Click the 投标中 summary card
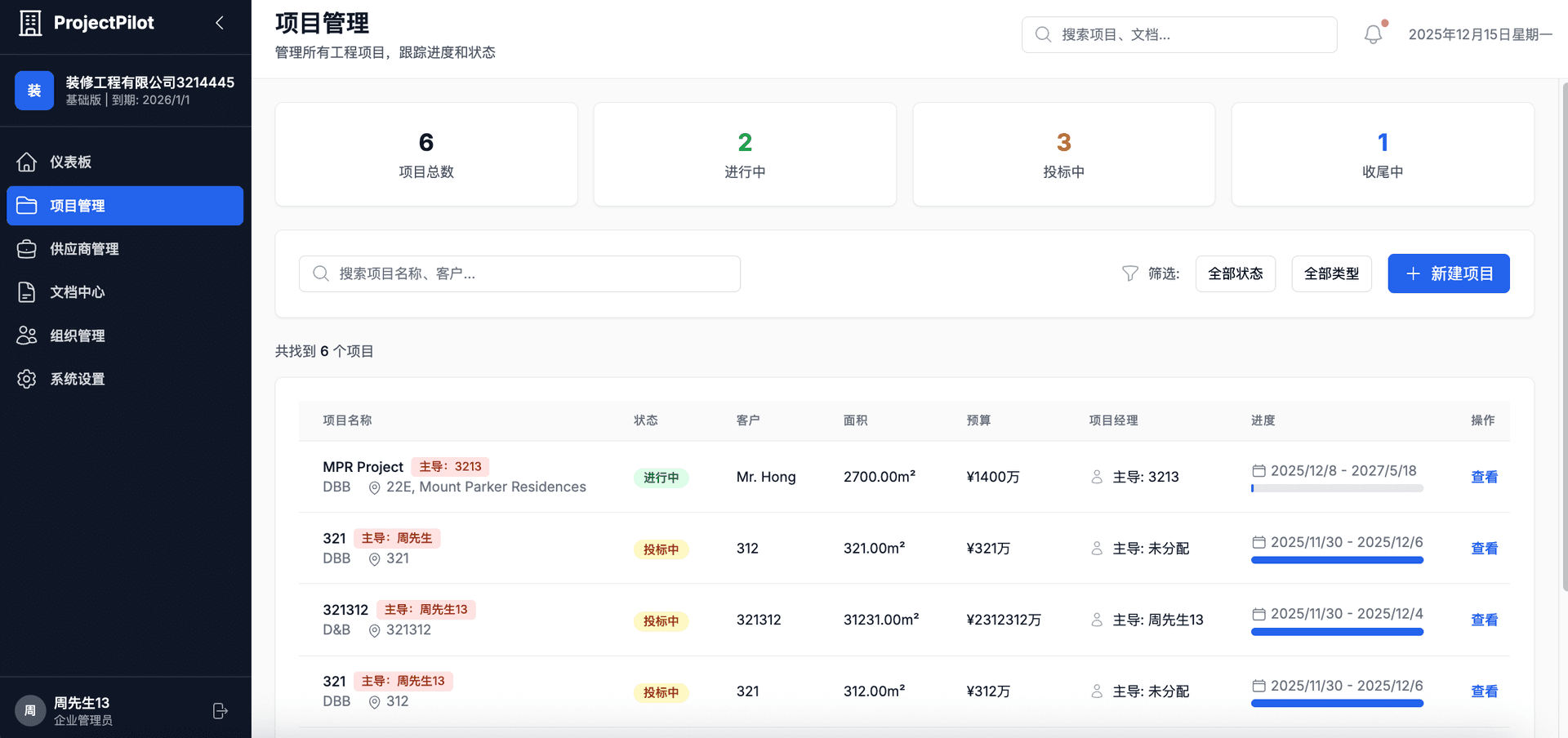Screen dimensions: 1568x738 [x=1063, y=154]
